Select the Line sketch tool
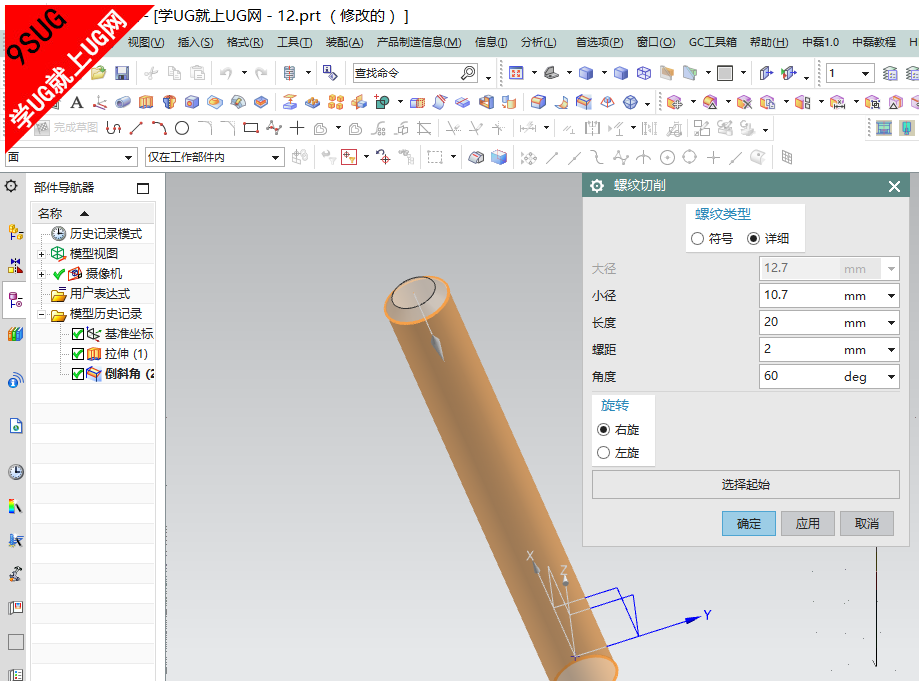 pos(136,128)
